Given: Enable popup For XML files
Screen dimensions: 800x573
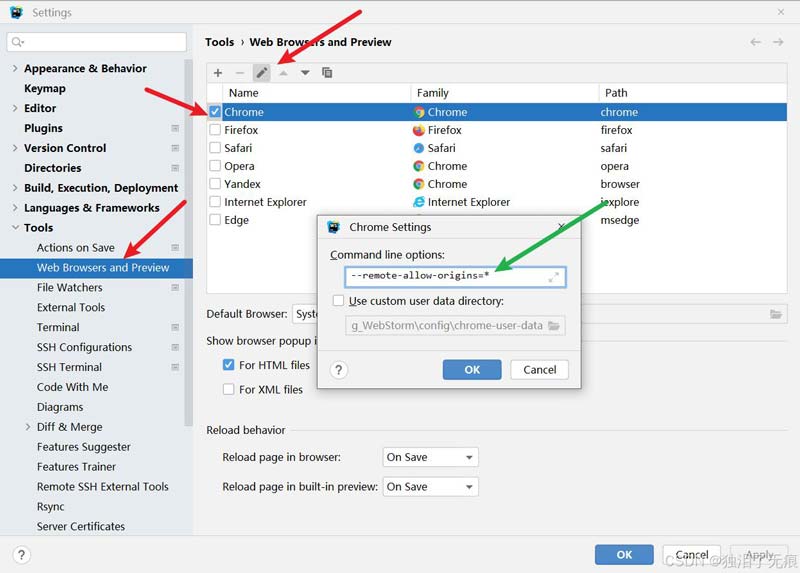Looking at the screenshot, I should [229, 390].
